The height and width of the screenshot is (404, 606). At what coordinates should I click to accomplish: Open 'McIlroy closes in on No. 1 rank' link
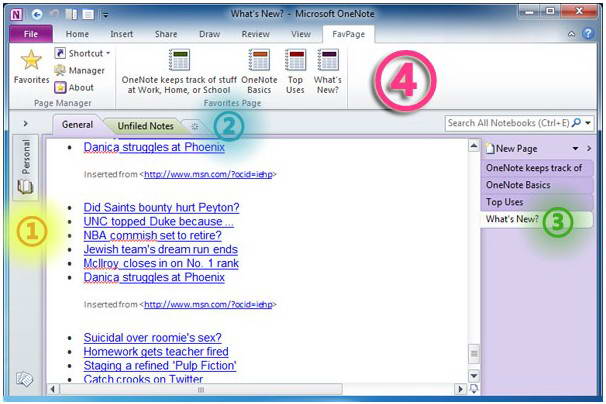tap(161, 263)
